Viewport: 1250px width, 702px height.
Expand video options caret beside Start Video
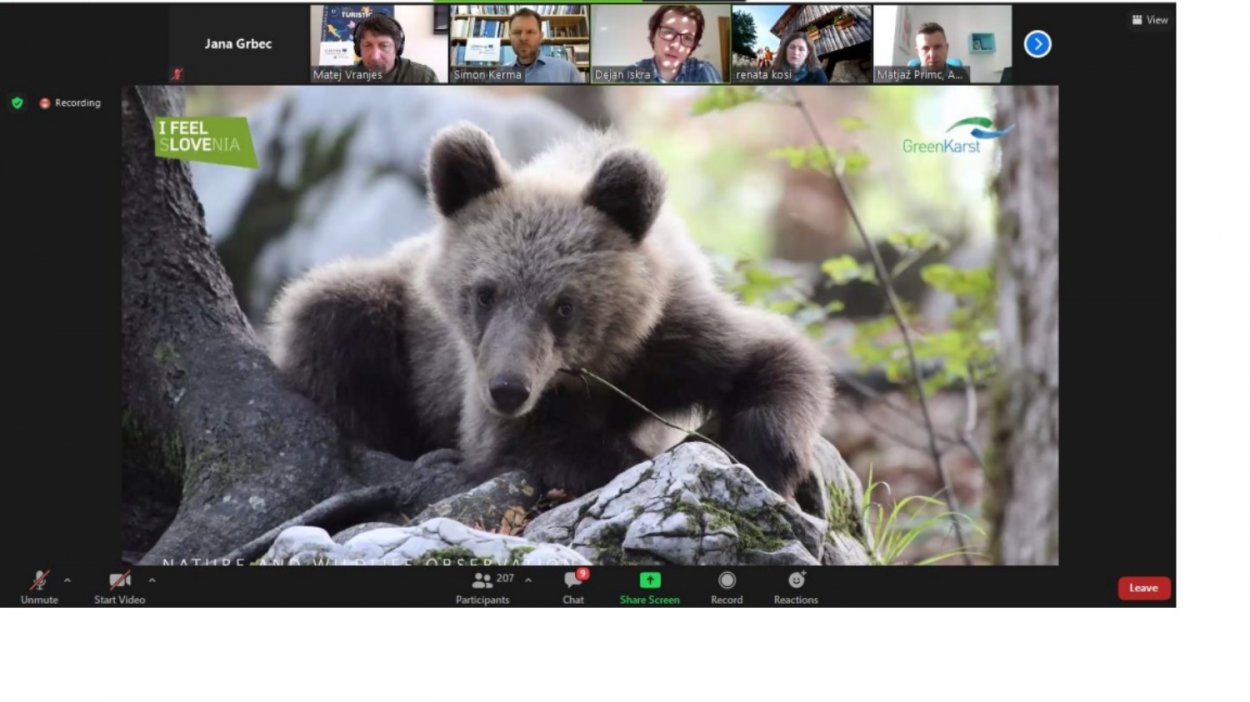pyautogui.click(x=152, y=580)
